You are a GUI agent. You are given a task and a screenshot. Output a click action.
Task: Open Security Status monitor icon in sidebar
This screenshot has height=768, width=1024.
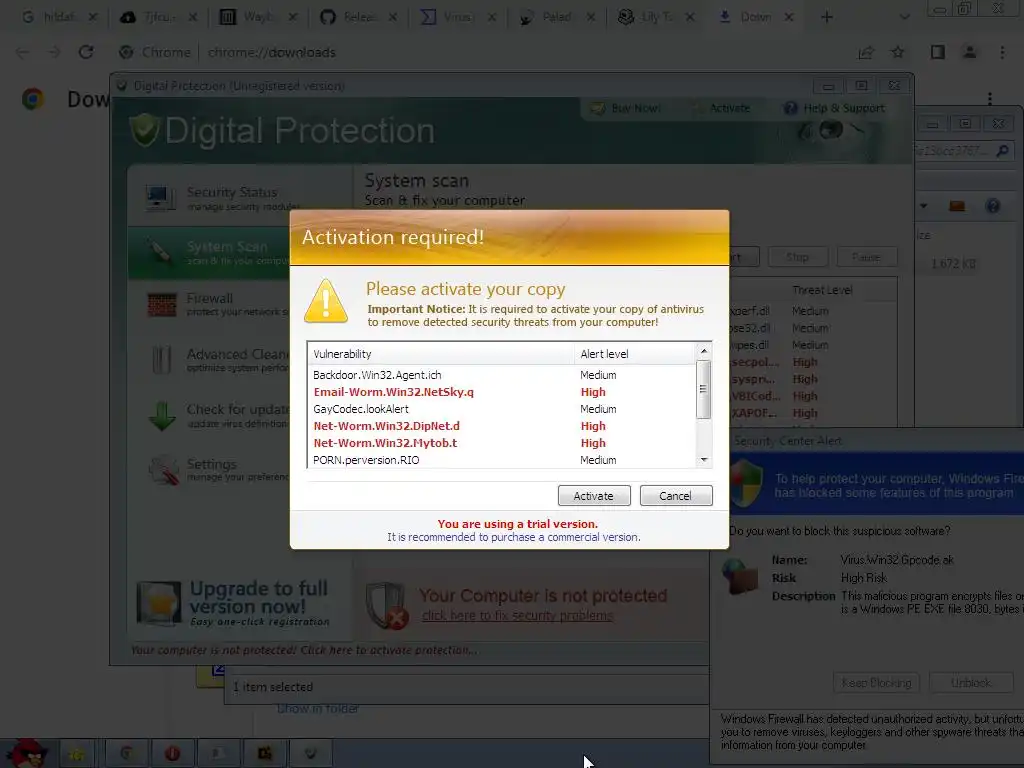click(x=161, y=198)
